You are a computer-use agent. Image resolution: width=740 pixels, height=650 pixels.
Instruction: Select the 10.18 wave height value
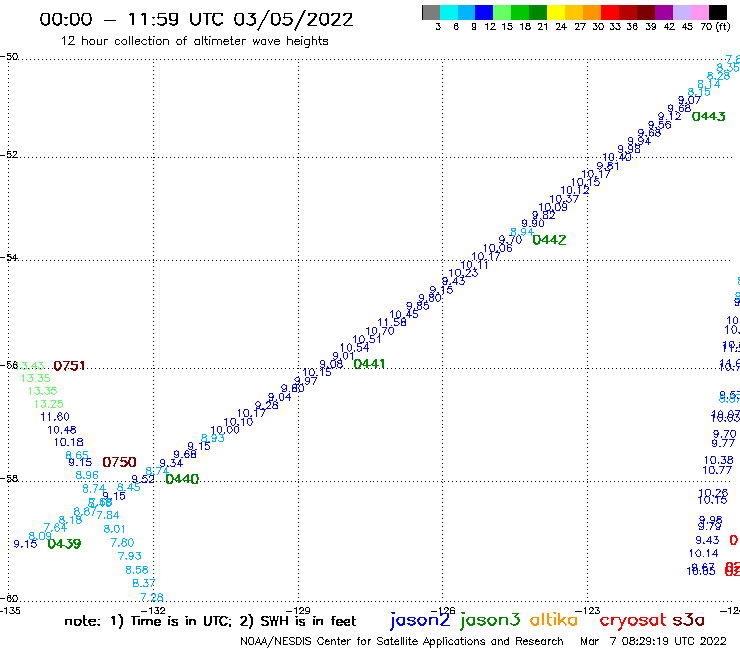pyautogui.click(x=68, y=442)
